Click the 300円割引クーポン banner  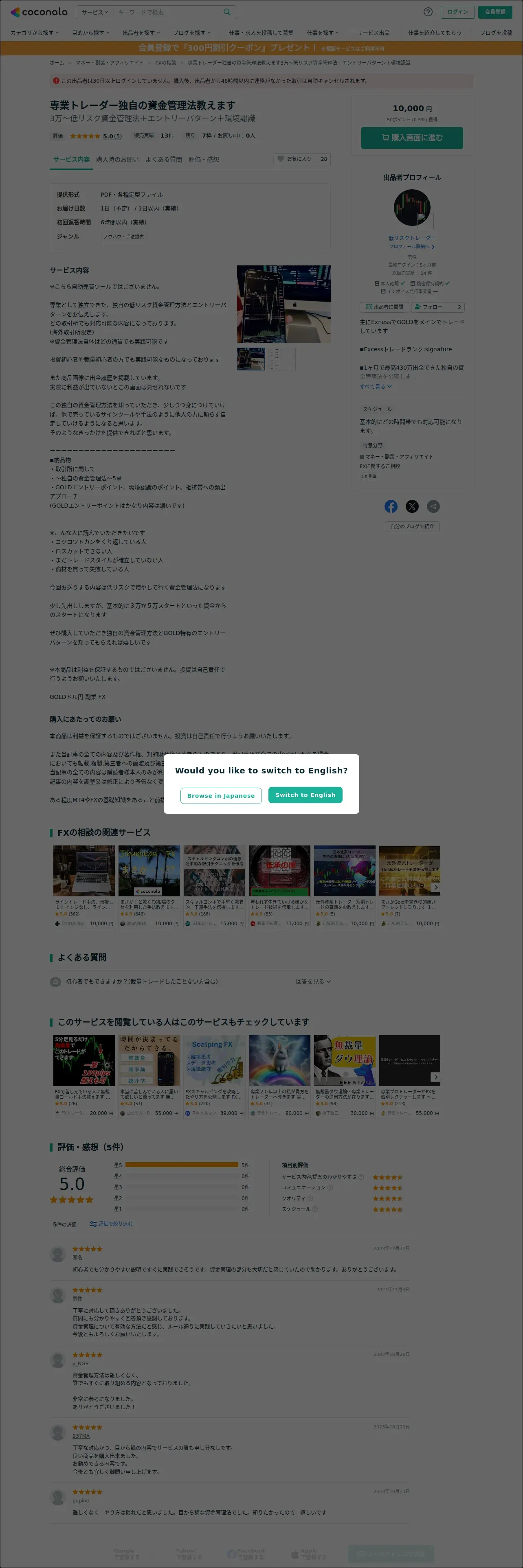[261, 48]
